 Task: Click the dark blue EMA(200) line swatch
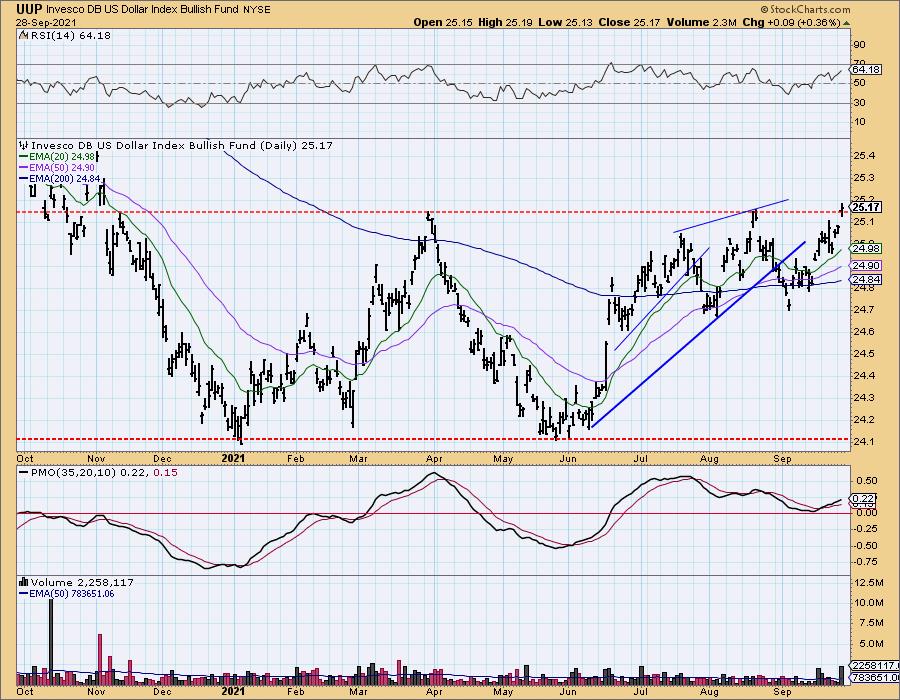(24, 178)
